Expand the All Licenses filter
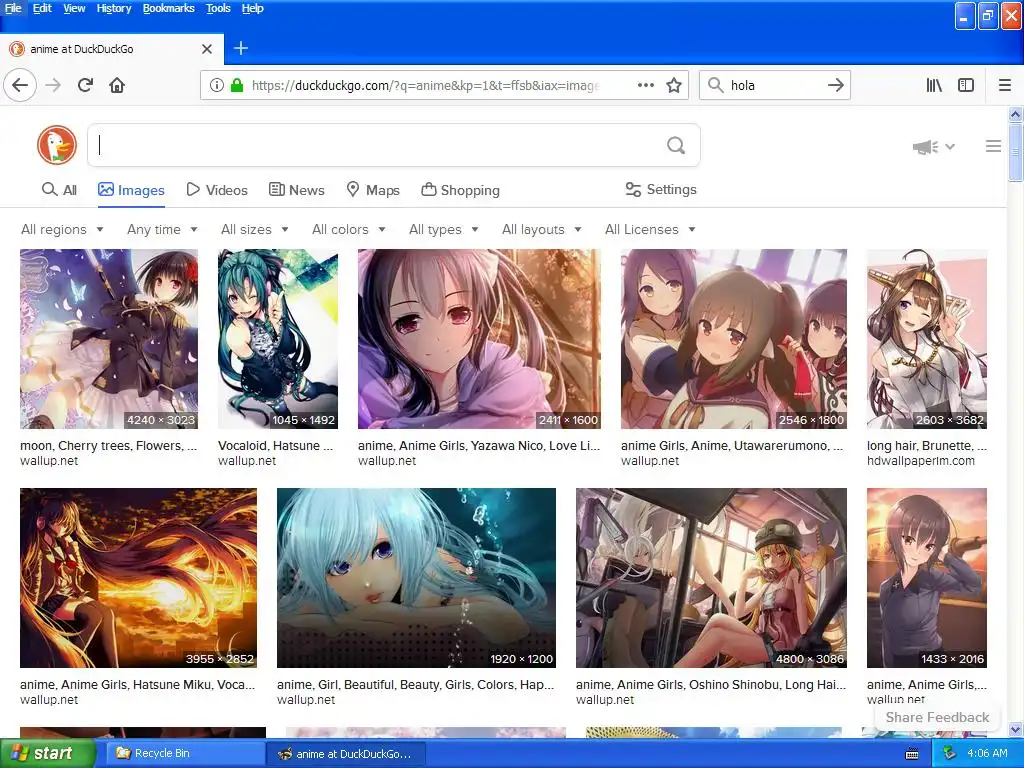 pos(650,229)
